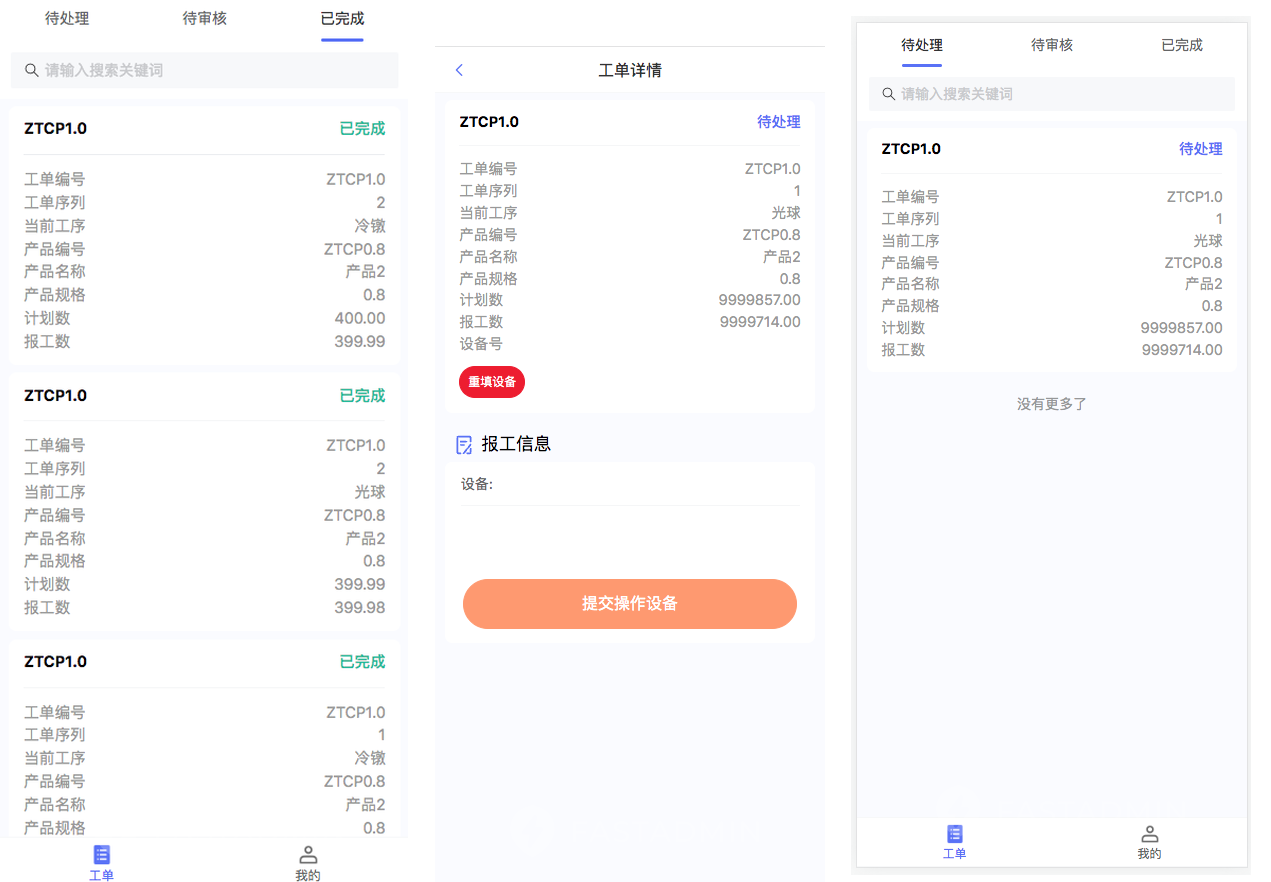This screenshot has width=1271, height=882.
Task: Focus left panel search keyword field
Action: pyautogui.click(x=204, y=70)
